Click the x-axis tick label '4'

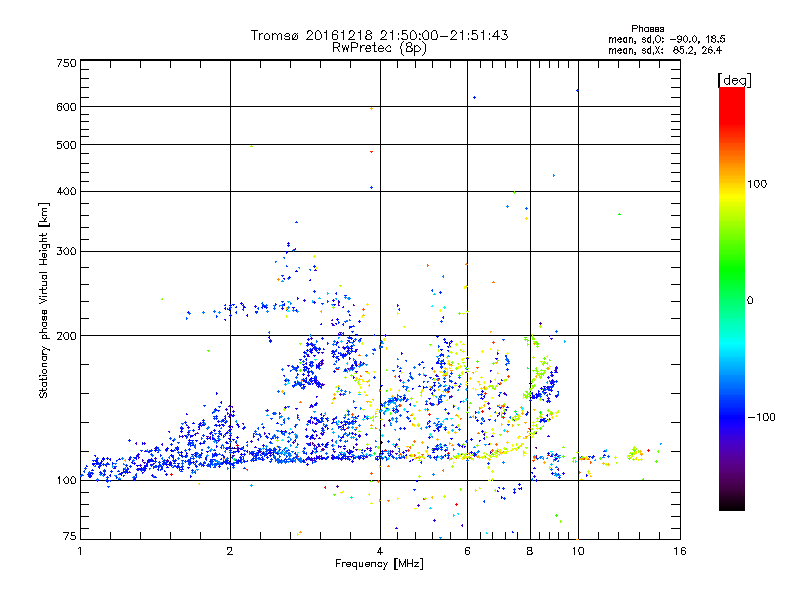[380, 551]
